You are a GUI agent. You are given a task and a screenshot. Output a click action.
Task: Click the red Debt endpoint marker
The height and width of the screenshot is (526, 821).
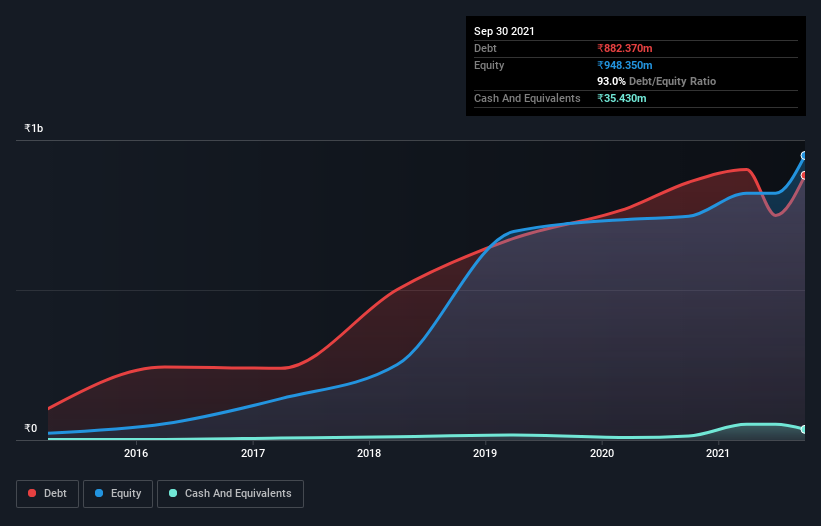pyautogui.click(x=804, y=175)
